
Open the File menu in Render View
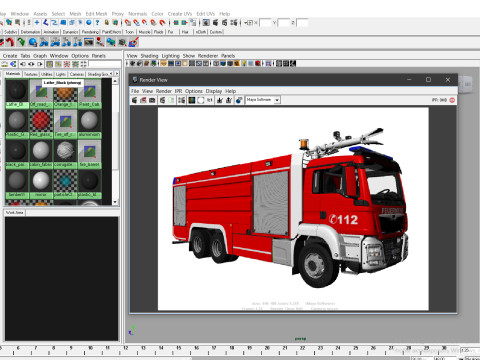point(135,91)
